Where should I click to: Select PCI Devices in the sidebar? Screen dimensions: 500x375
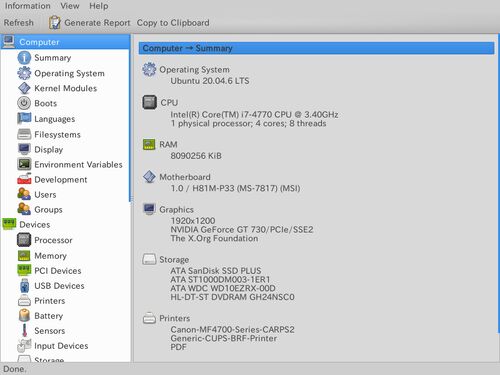58,271
